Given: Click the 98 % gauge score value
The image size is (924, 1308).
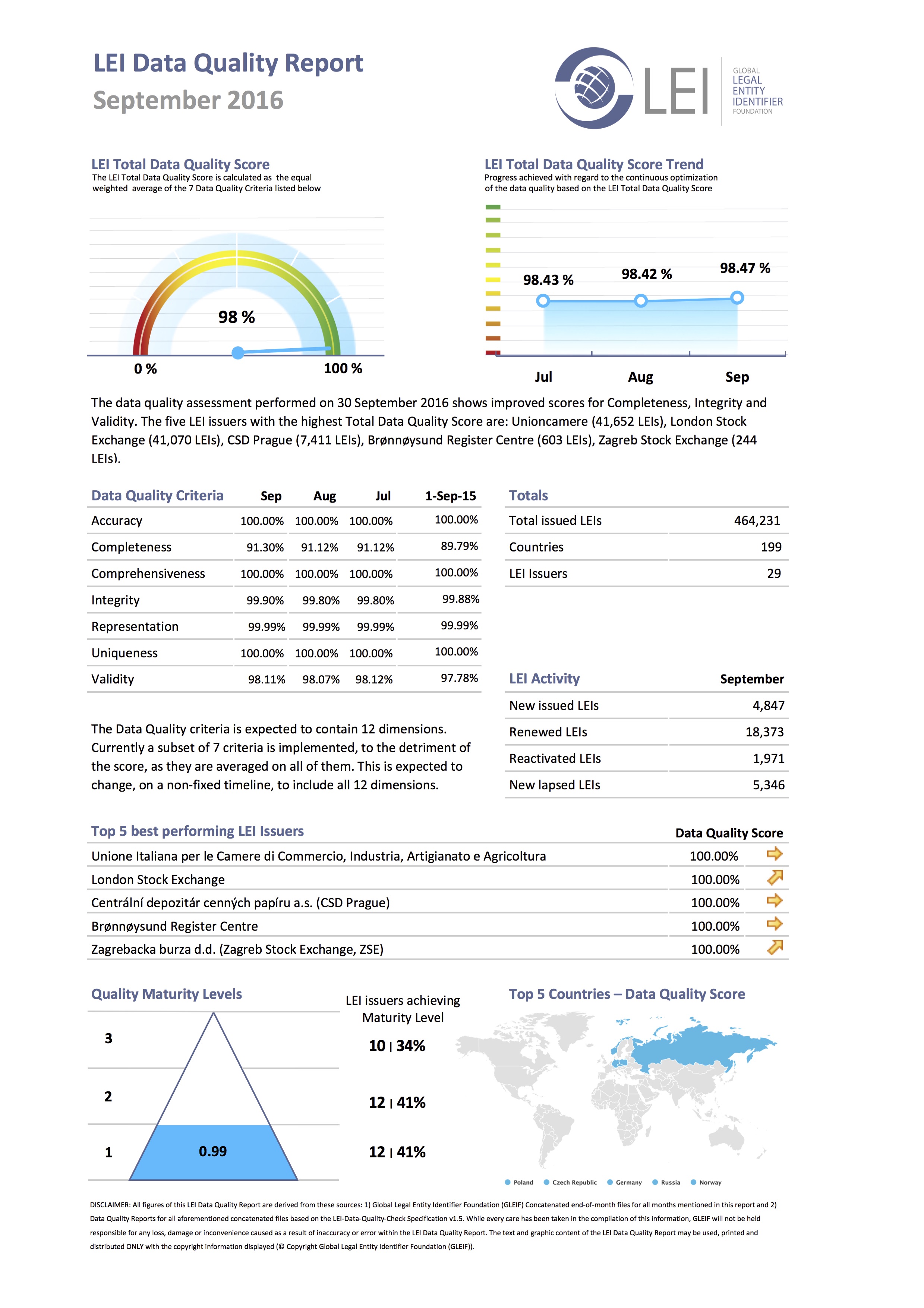Looking at the screenshot, I should tap(236, 317).
